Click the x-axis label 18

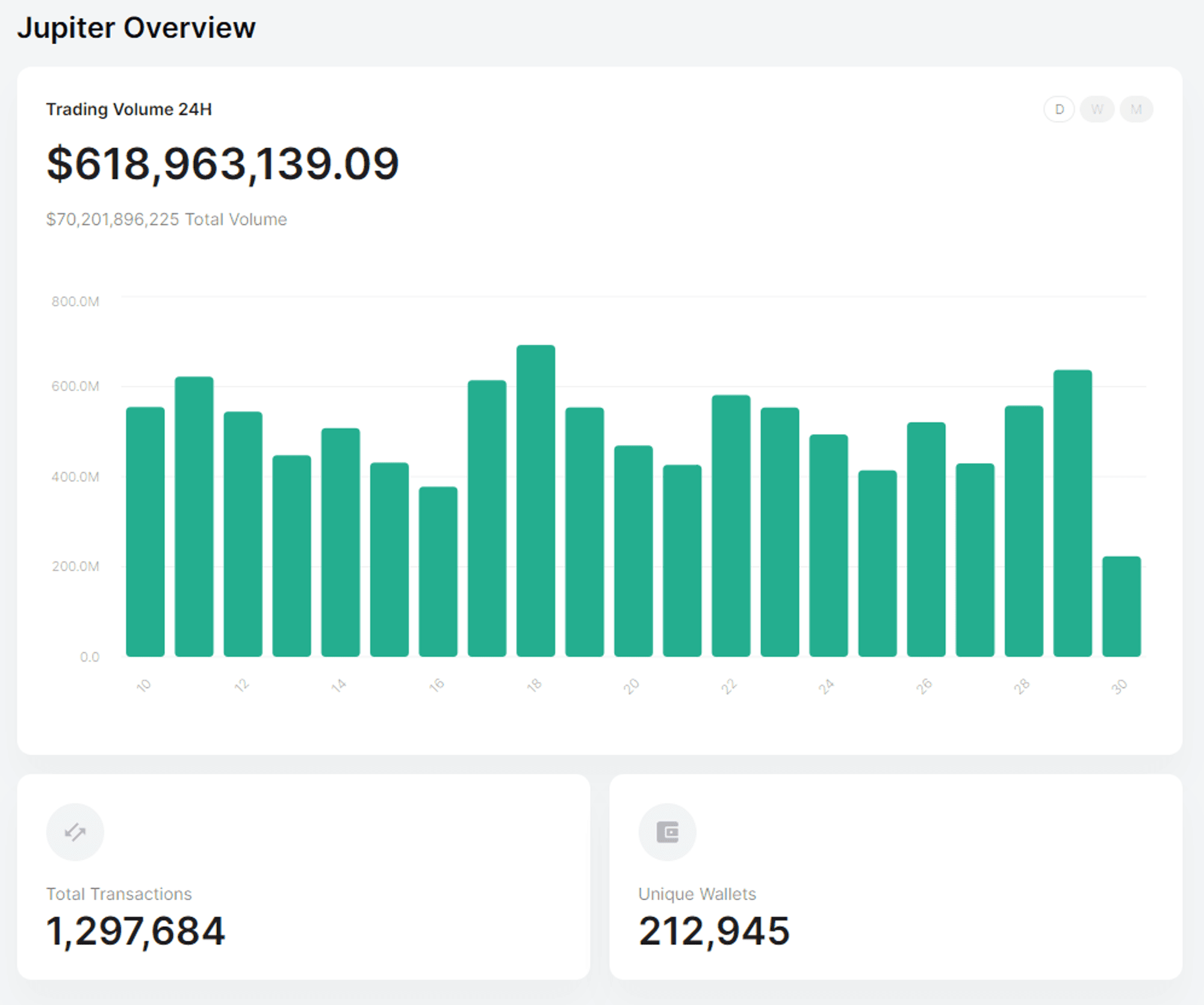(534, 685)
